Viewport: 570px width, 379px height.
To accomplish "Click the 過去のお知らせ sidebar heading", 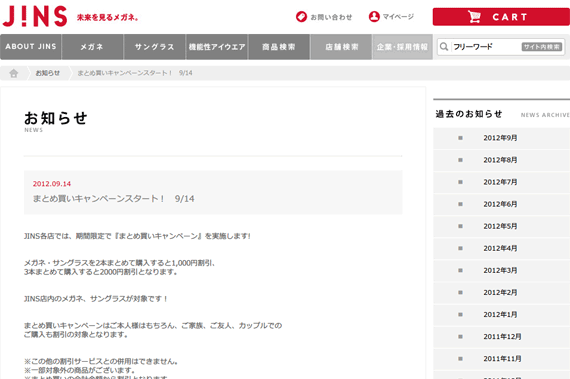I will click(x=469, y=114).
